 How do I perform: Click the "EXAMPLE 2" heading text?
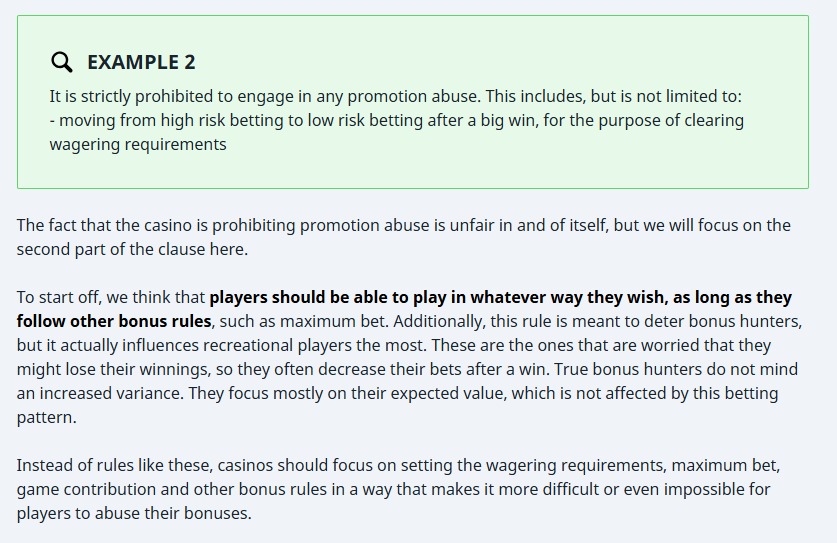141,62
